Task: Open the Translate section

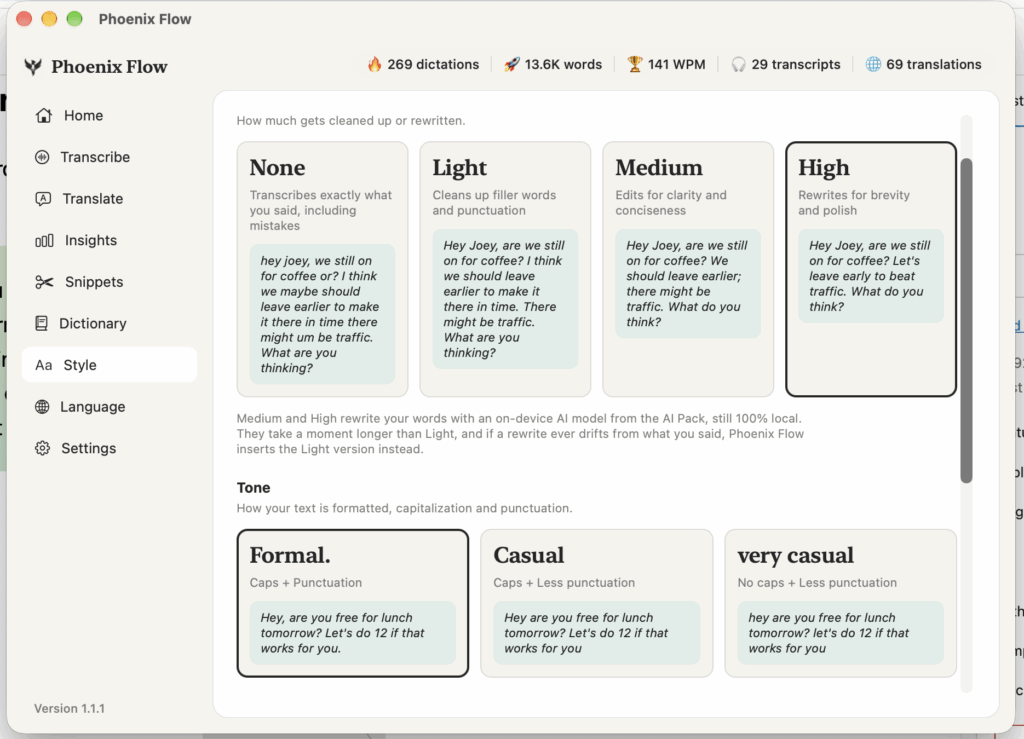Action: [x=109, y=199]
